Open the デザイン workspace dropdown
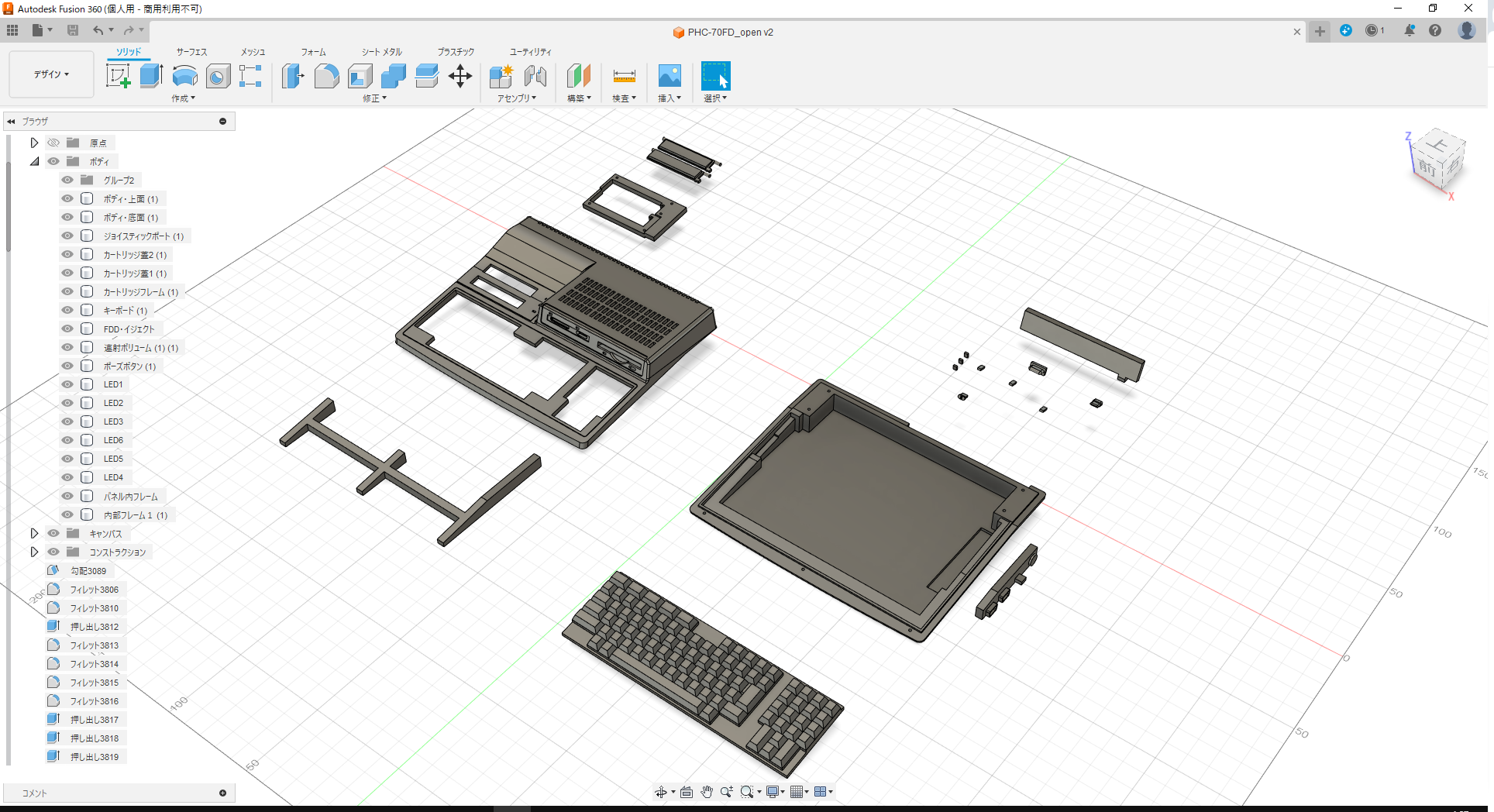 pos(50,74)
